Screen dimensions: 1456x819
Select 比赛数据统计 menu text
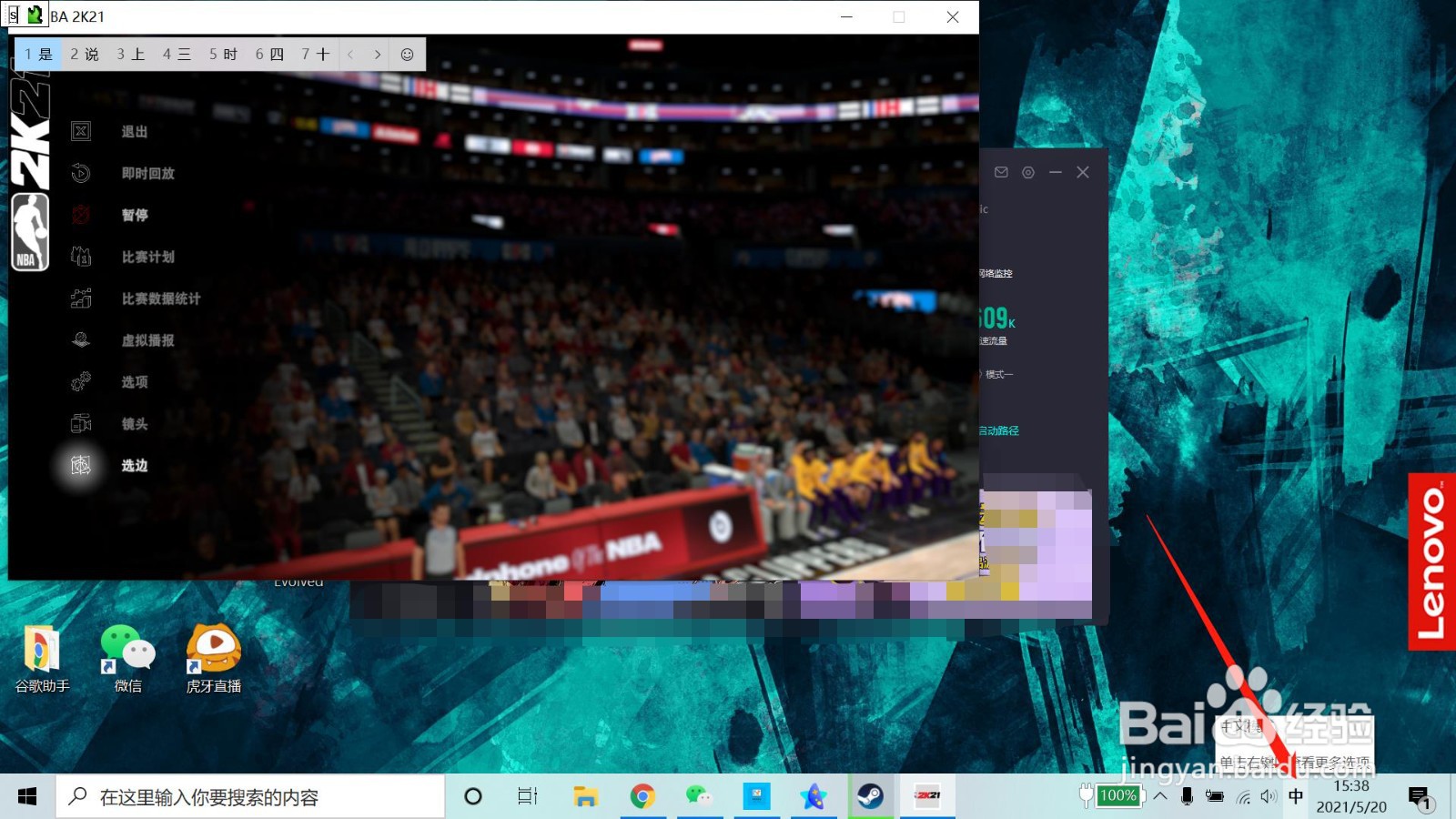click(161, 298)
